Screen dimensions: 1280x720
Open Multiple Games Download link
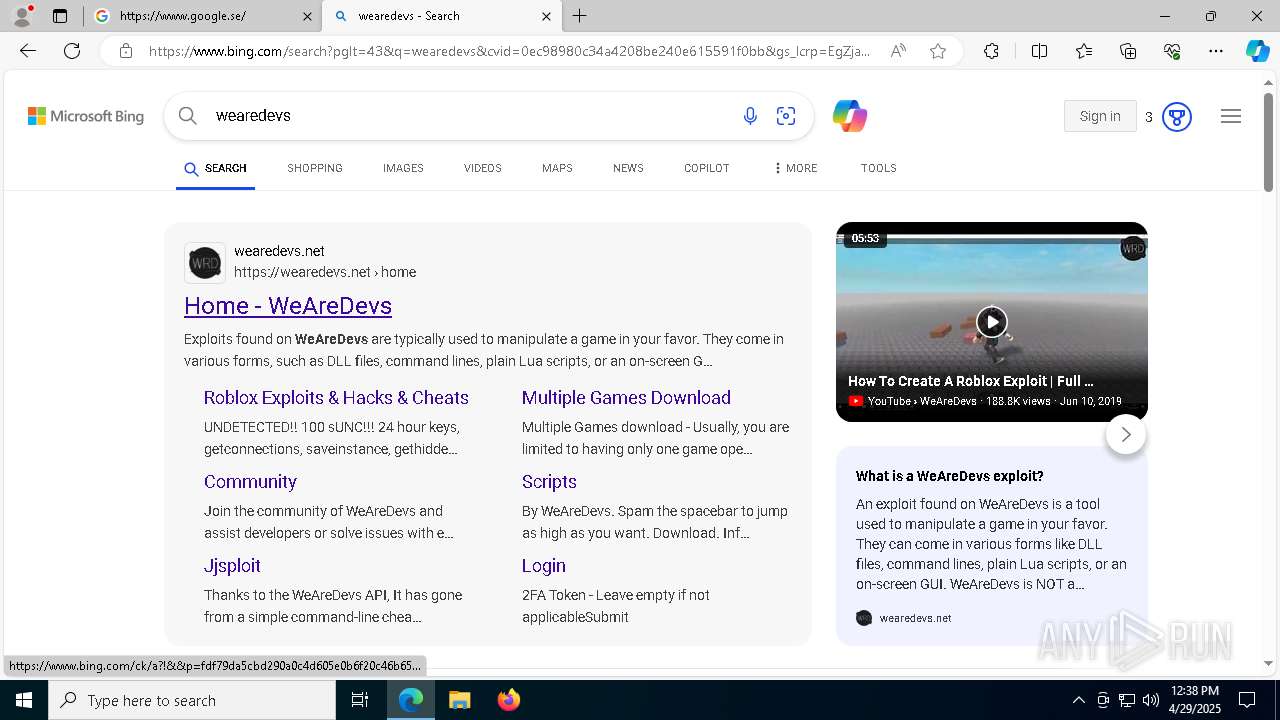626,397
